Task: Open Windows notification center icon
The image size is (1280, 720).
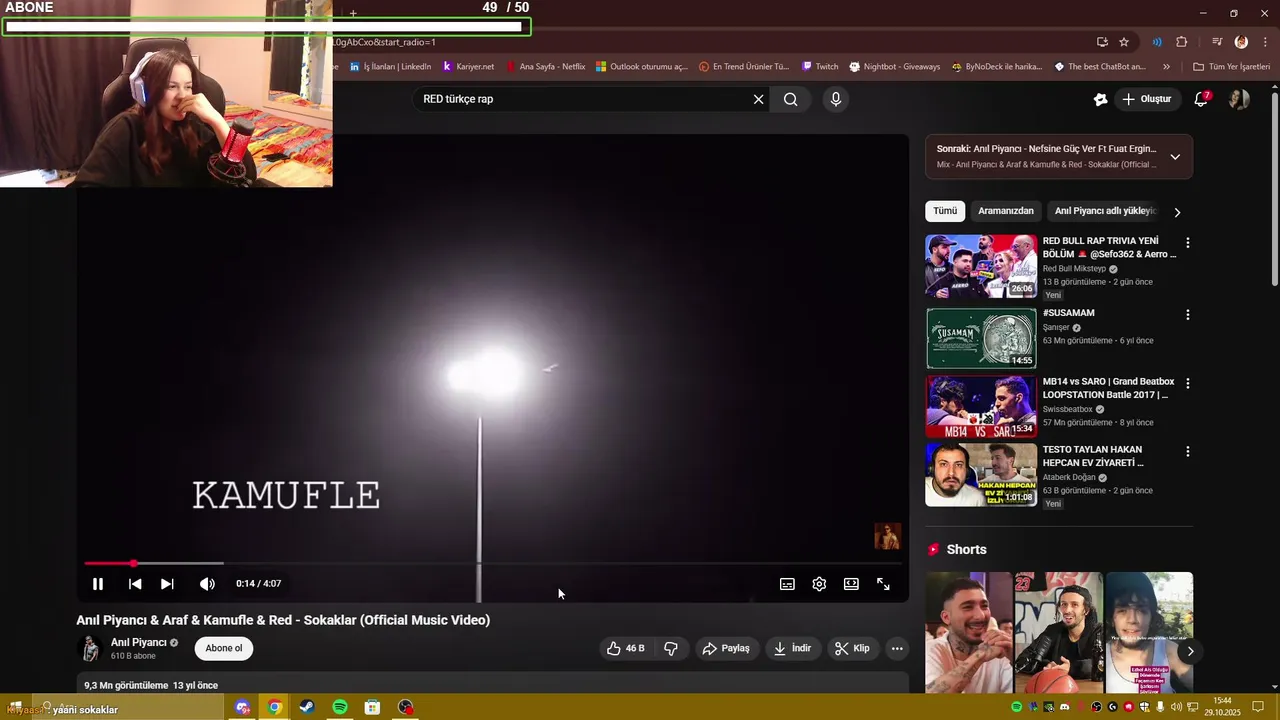Action: coord(1258,707)
